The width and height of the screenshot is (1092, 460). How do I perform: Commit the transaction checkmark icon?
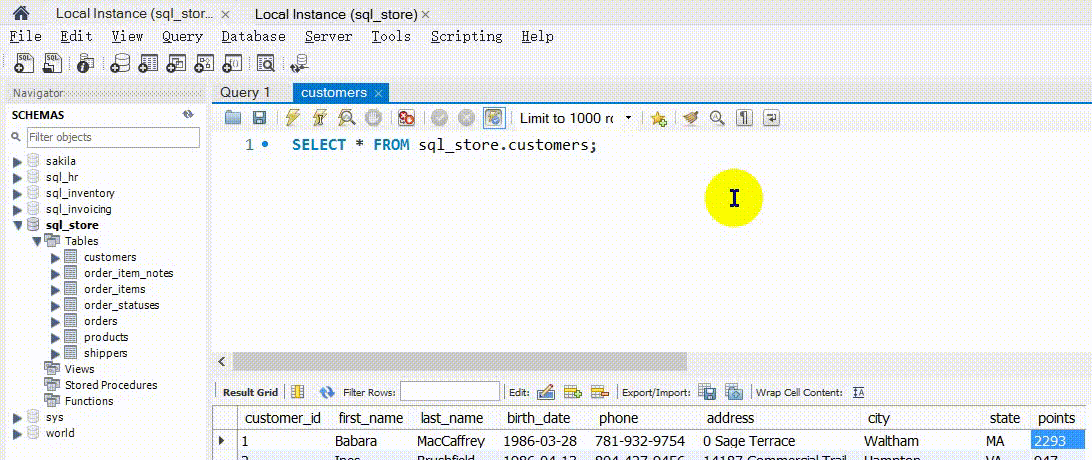[x=439, y=118]
